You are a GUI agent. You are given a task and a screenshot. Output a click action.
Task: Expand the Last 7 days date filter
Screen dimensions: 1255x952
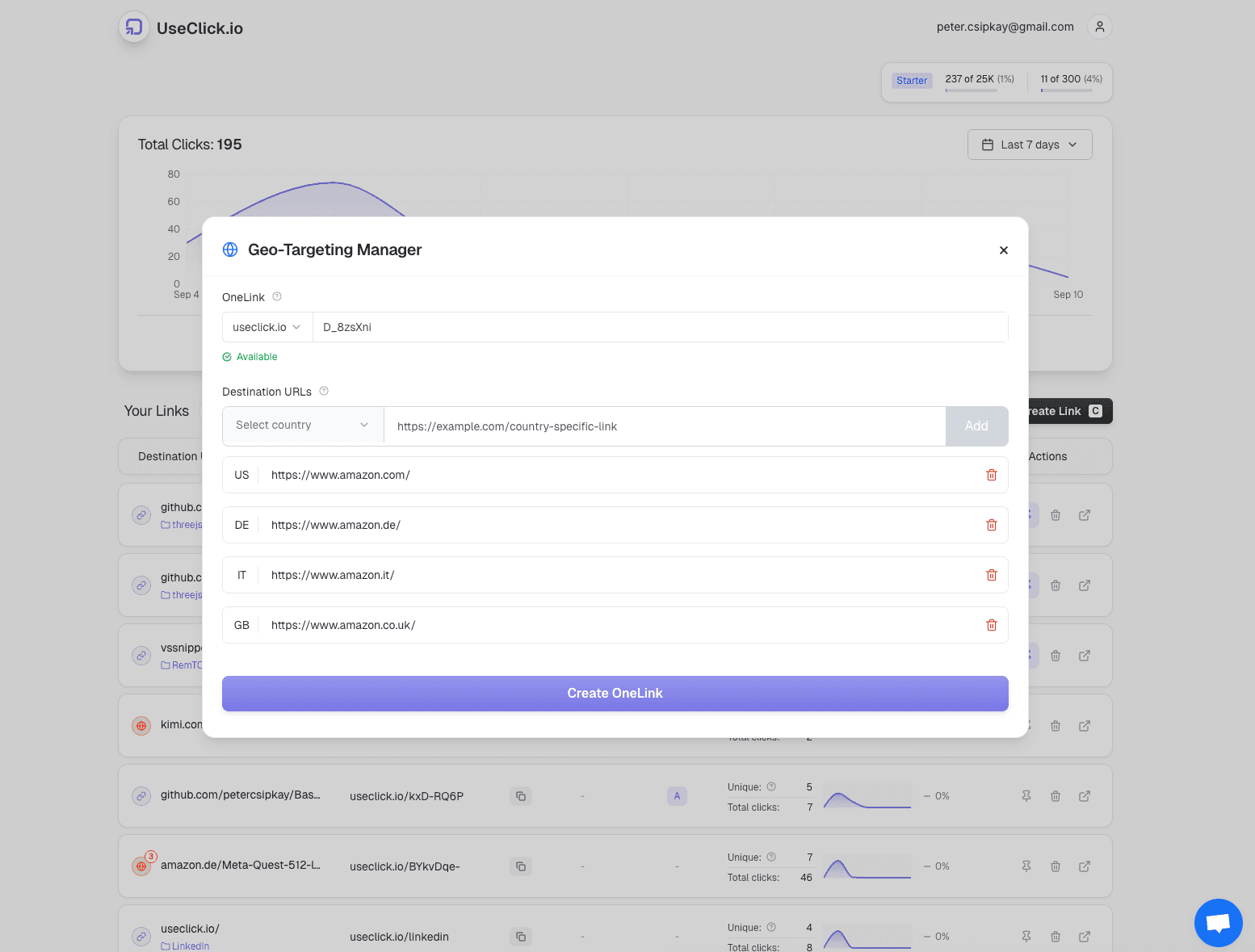(1029, 144)
